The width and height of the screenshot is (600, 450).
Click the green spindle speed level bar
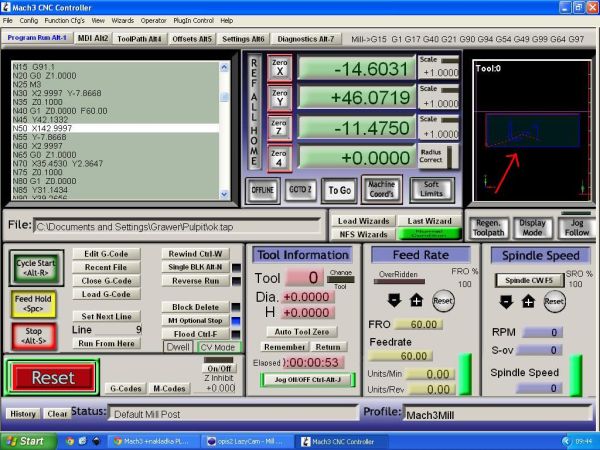pos(576,375)
